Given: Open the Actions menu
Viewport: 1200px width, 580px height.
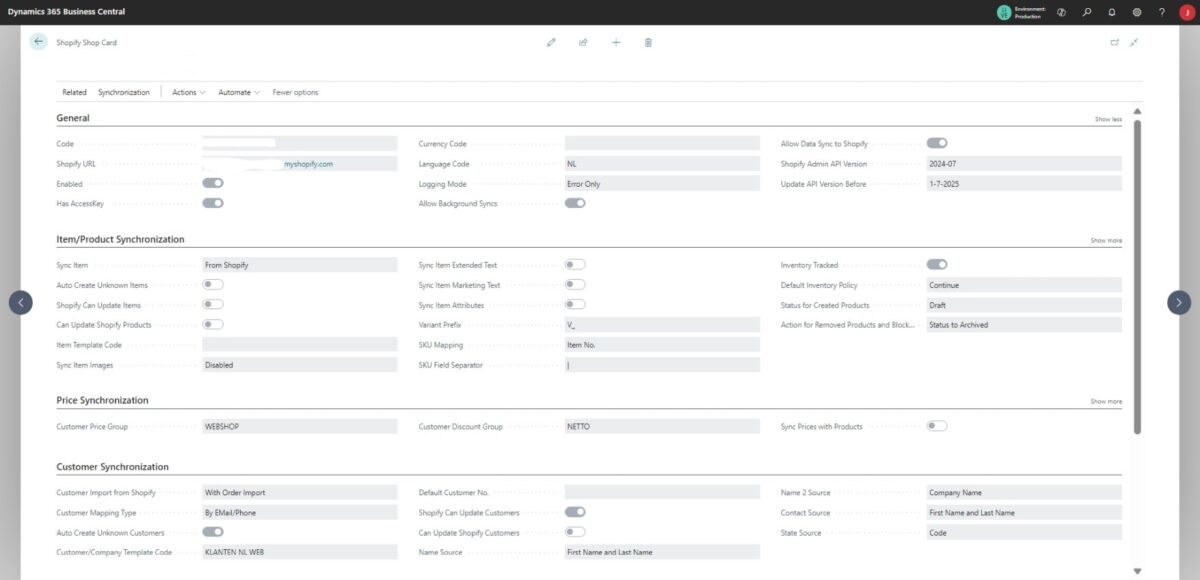Looking at the screenshot, I should pyautogui.click(x=189, y=92).
